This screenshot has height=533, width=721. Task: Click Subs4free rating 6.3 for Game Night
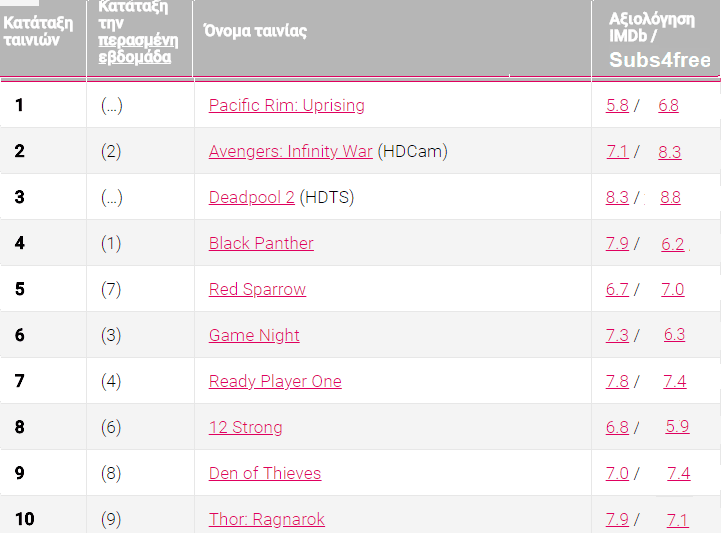click(675, 334)
